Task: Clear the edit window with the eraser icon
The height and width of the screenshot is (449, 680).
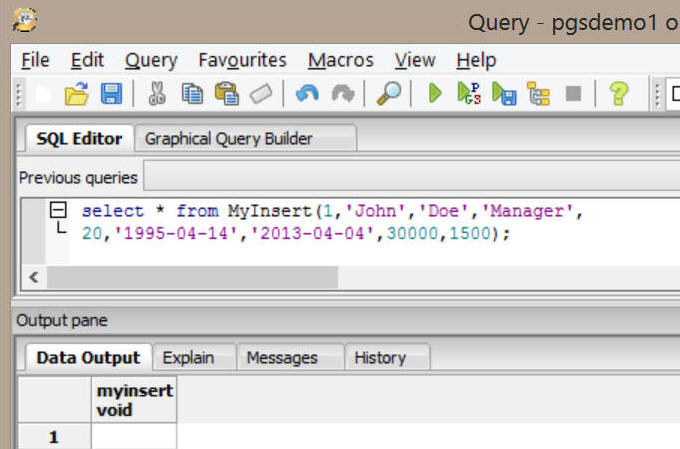Action: tap(260, 94)
